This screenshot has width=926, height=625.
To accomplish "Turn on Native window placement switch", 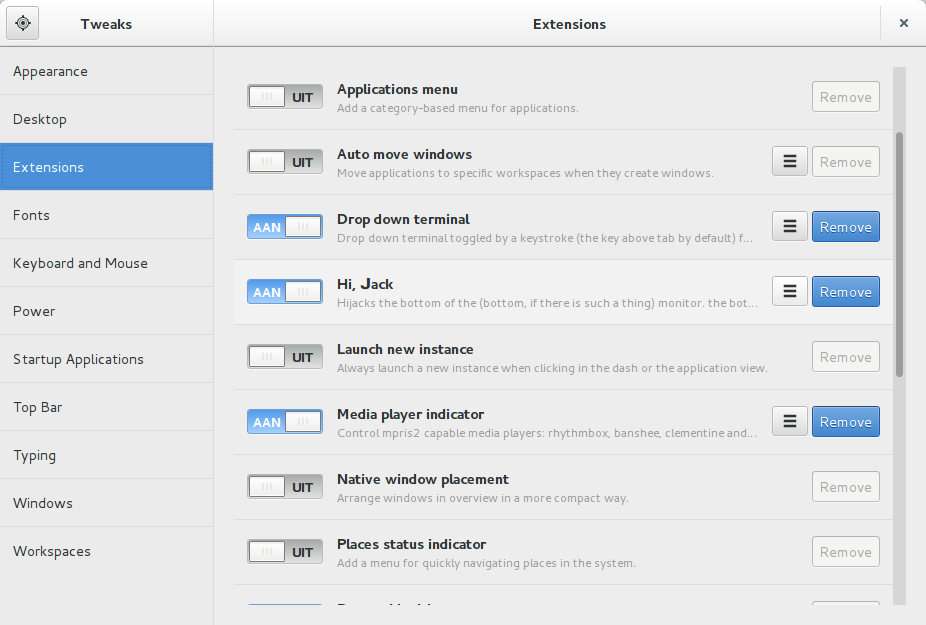I will (285, 487).
